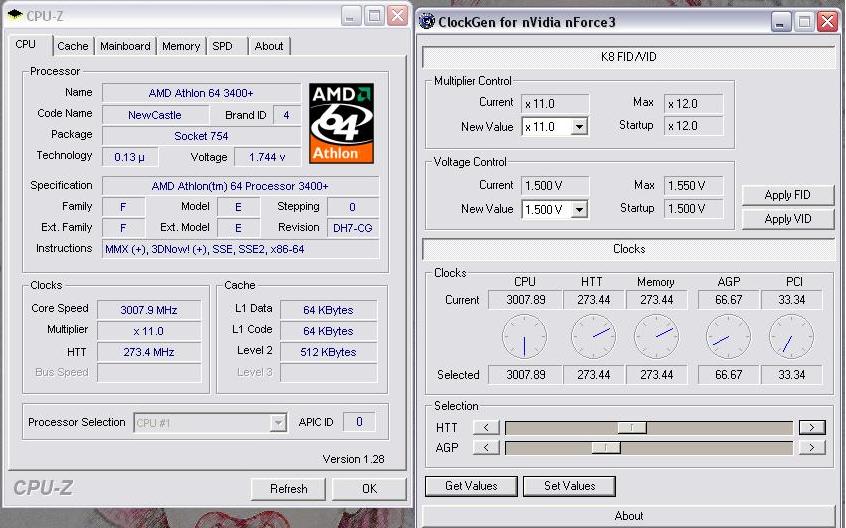Open the Memory tab
This screenshot has width=846, height=528.
pos(181,46)
